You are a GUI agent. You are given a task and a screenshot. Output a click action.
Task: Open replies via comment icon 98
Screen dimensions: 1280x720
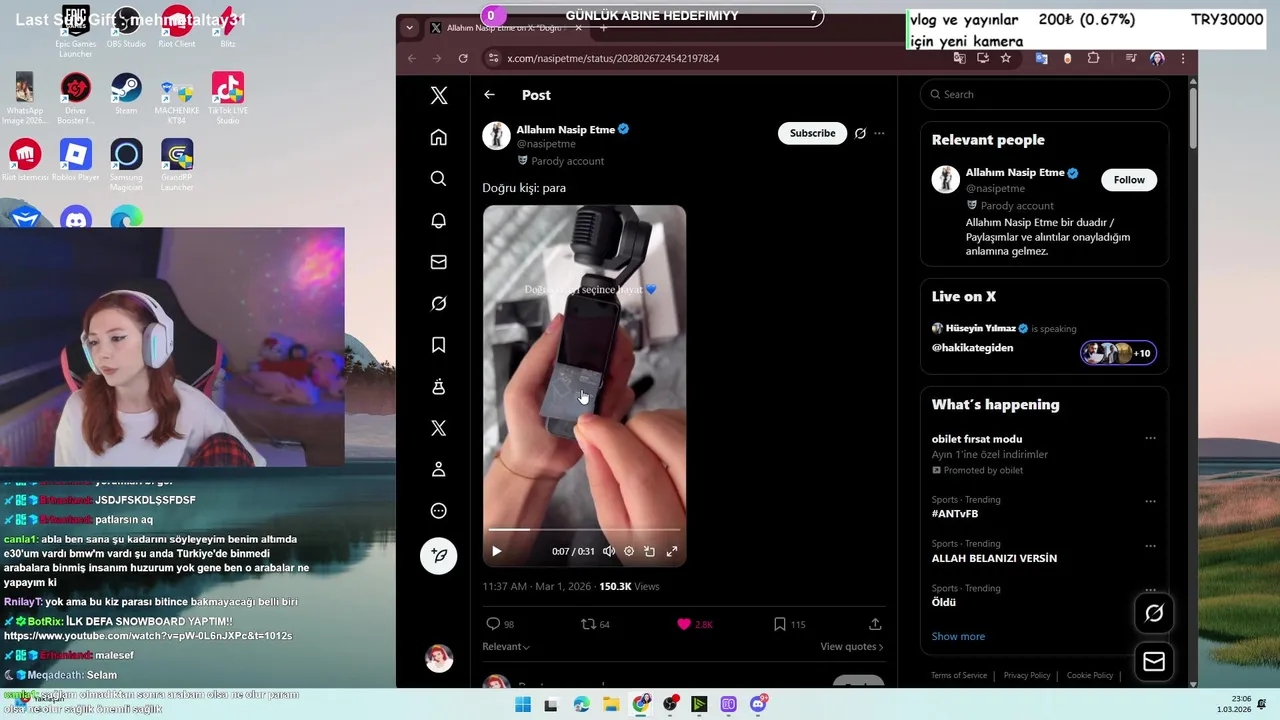[x=500, y=624]
